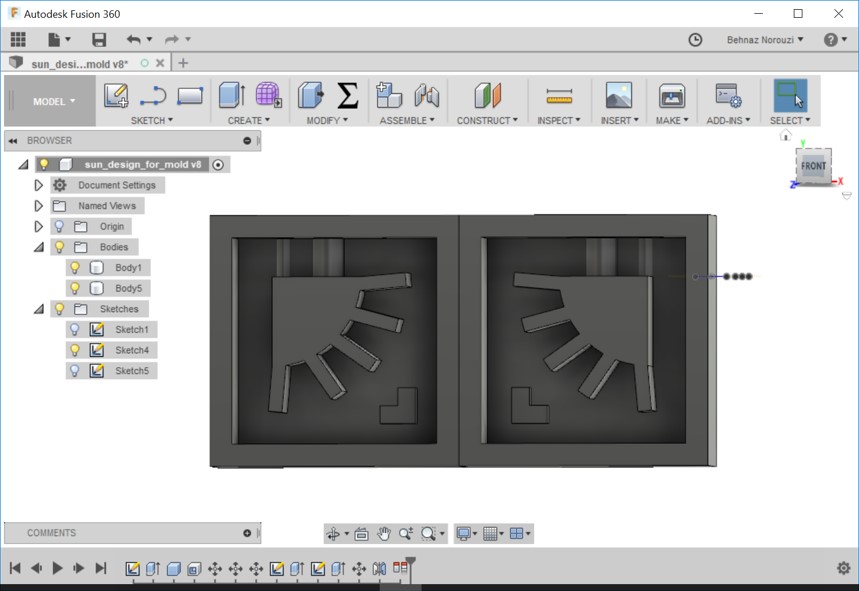Open the Behnaz Norouzi account dropdown
Screen dimensions: 859x591
[x=765, y=39]
